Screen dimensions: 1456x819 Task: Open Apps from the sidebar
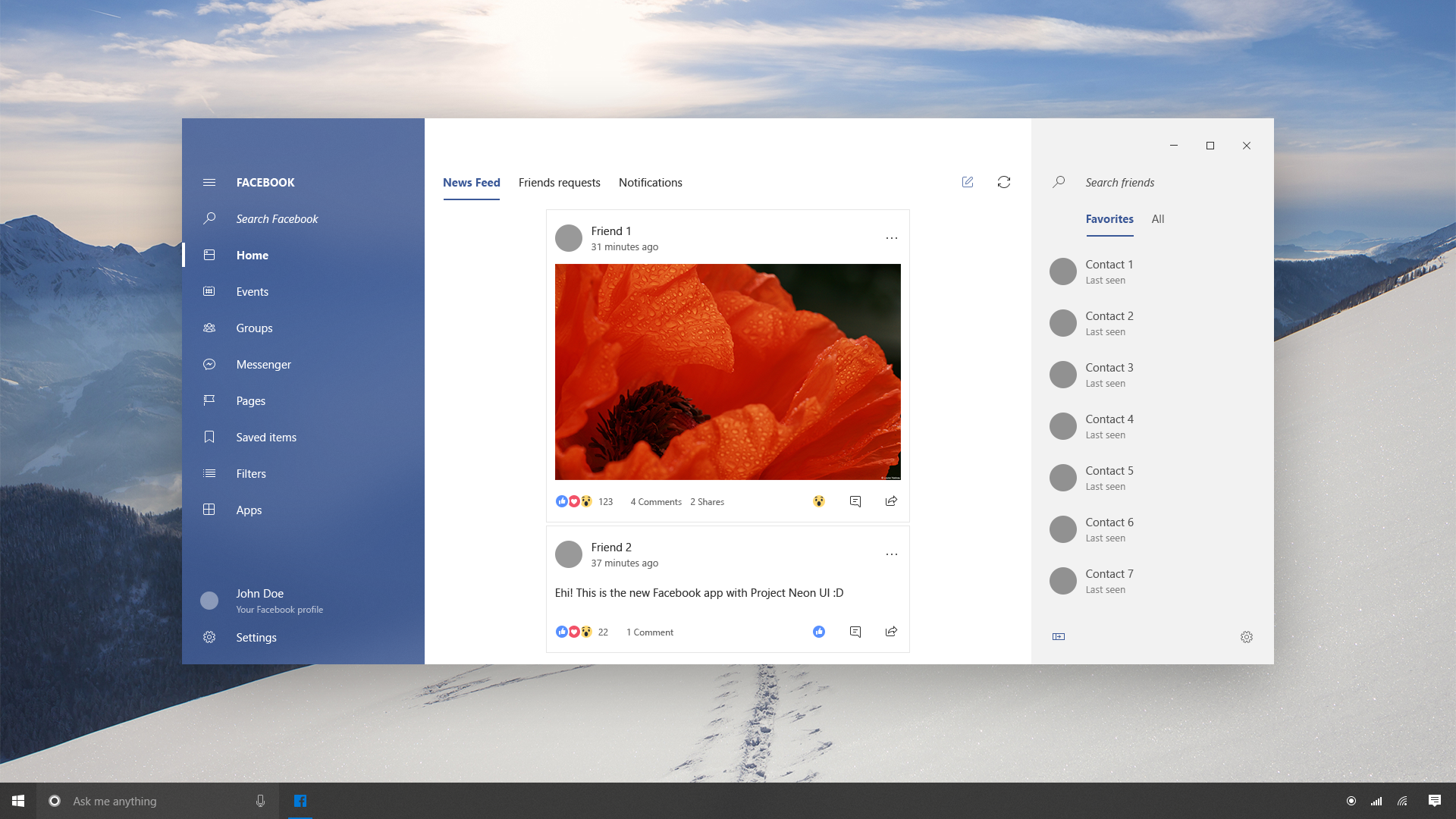click(x=303, y=510)
